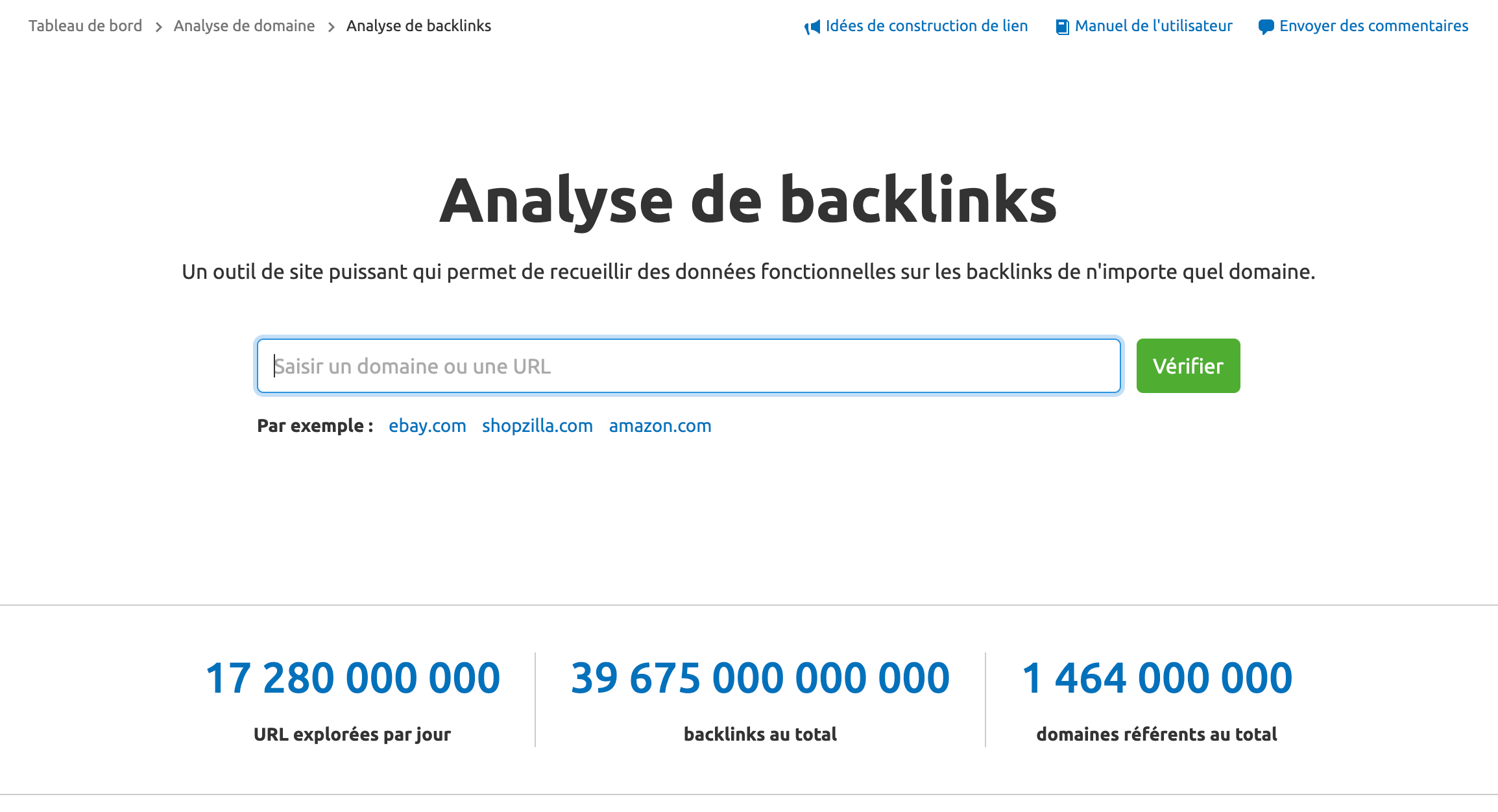Click the Analyse de backlinks page title
Screen dimensions: 1498x812
pos(750,201)
